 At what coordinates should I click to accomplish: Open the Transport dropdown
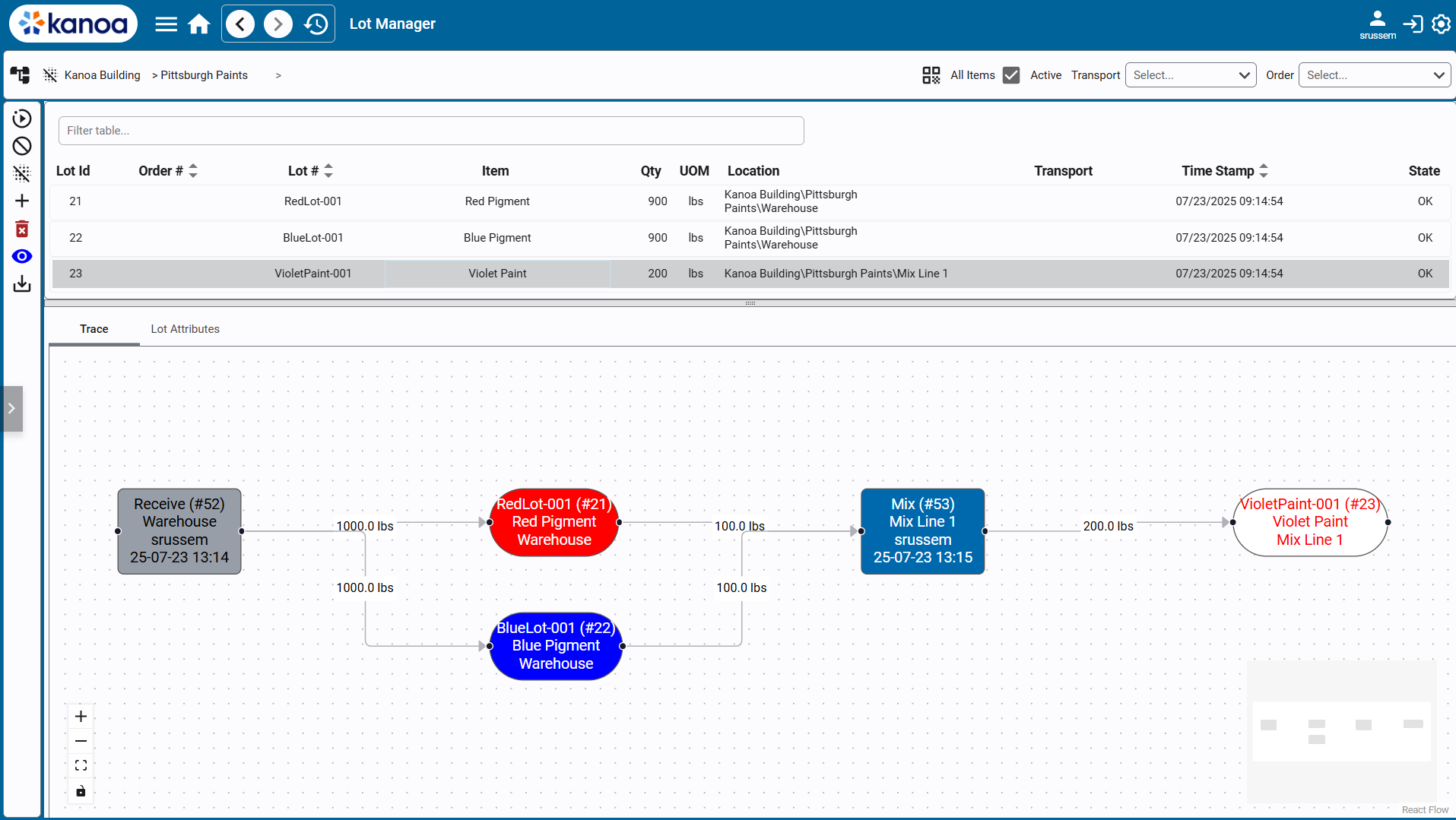click(x=1190, y=75)
